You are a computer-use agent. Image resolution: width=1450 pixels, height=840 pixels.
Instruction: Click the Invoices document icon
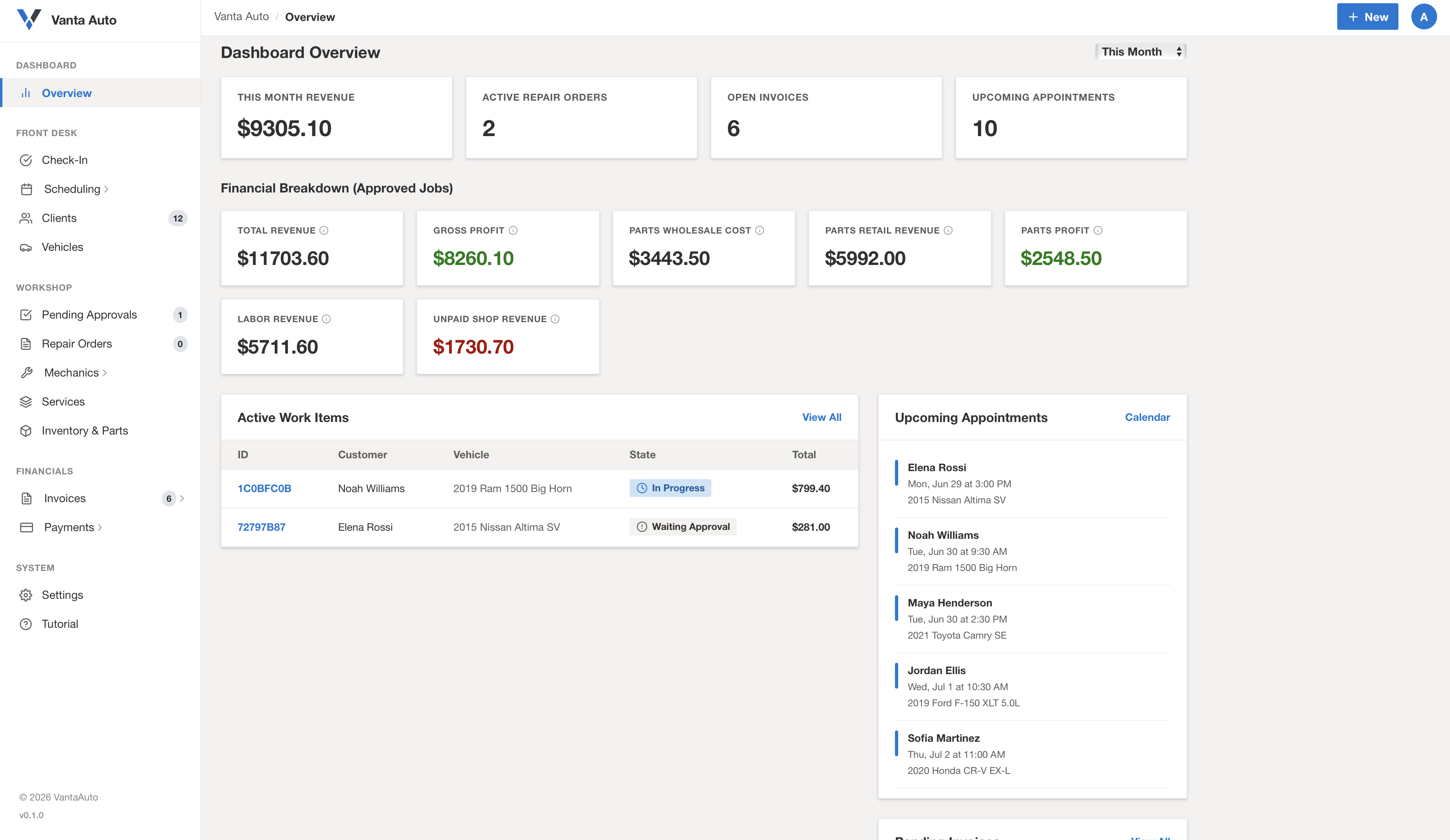[26, 498]
